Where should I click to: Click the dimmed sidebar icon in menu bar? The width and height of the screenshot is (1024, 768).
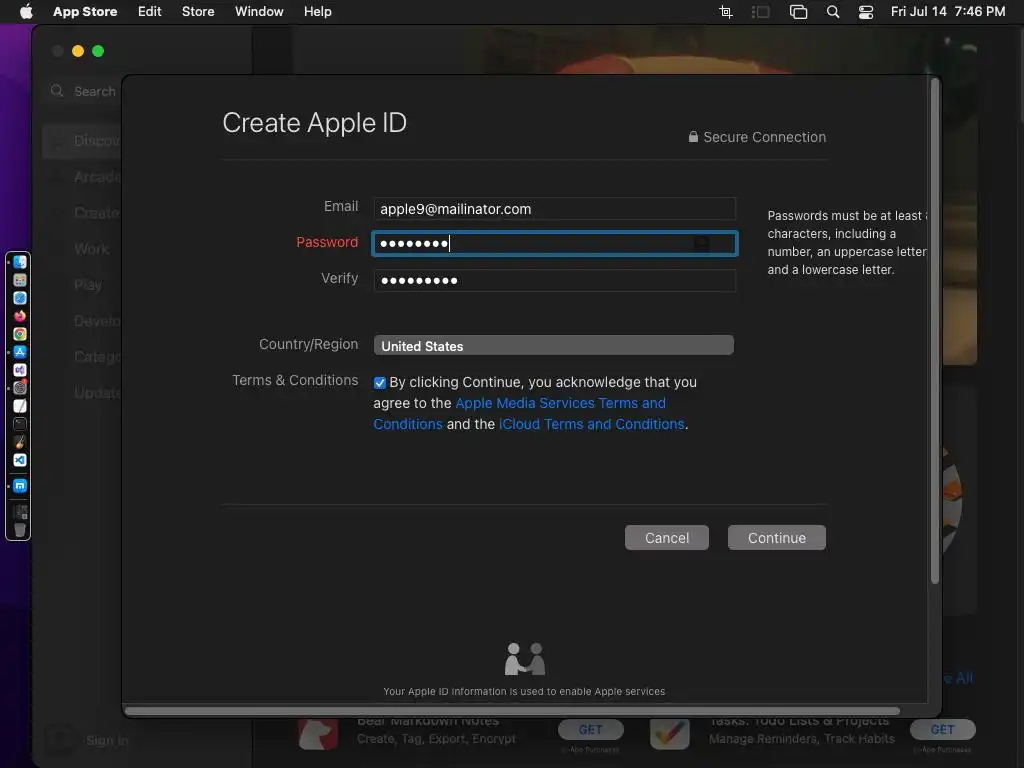pyautogui.click(x=761, y=12)
